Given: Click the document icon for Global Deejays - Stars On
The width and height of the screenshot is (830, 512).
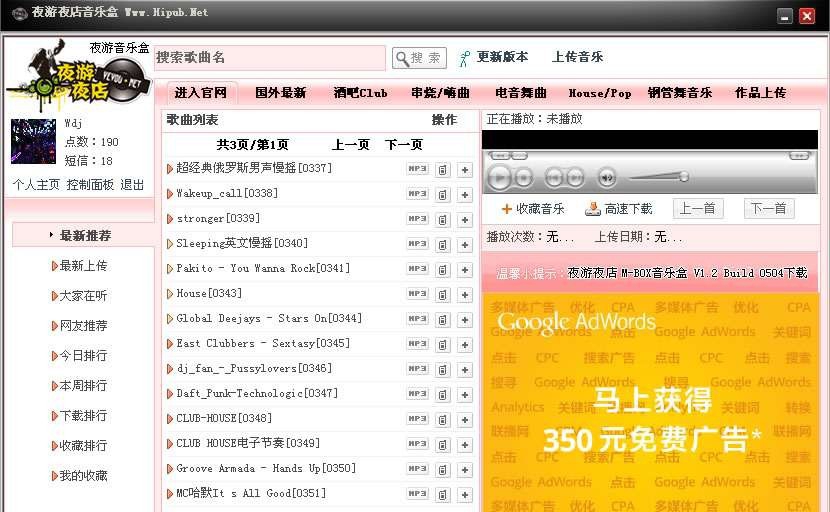Looking at the screenshot, I should click(443, 320).
